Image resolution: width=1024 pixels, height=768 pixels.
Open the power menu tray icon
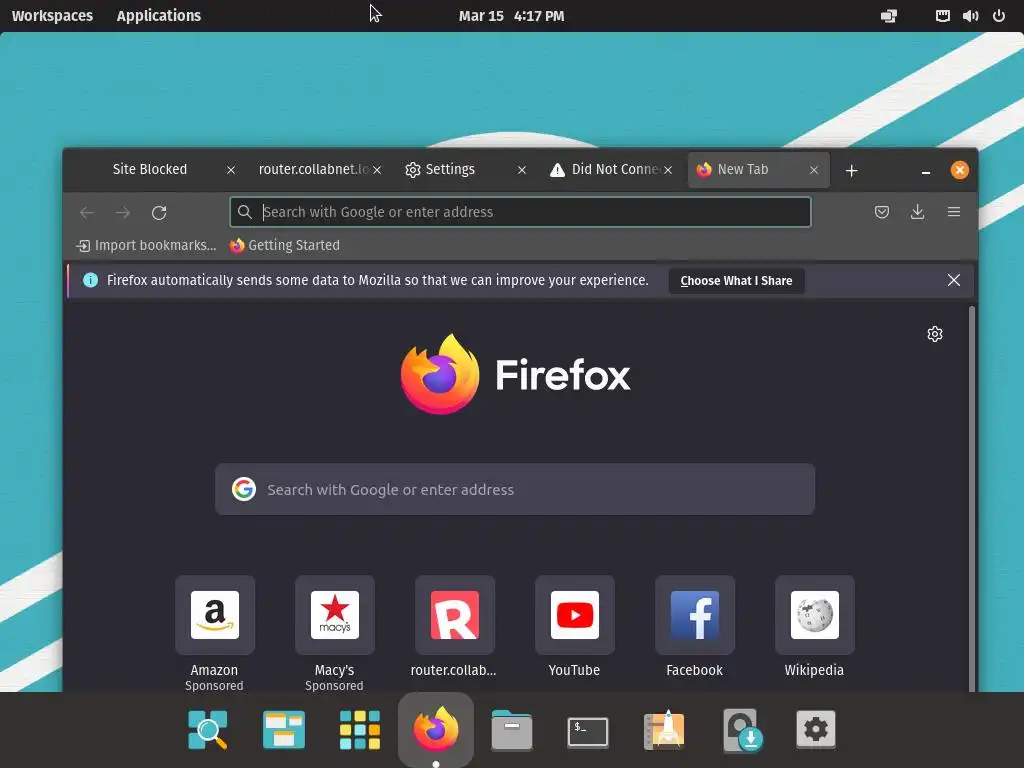999,16
